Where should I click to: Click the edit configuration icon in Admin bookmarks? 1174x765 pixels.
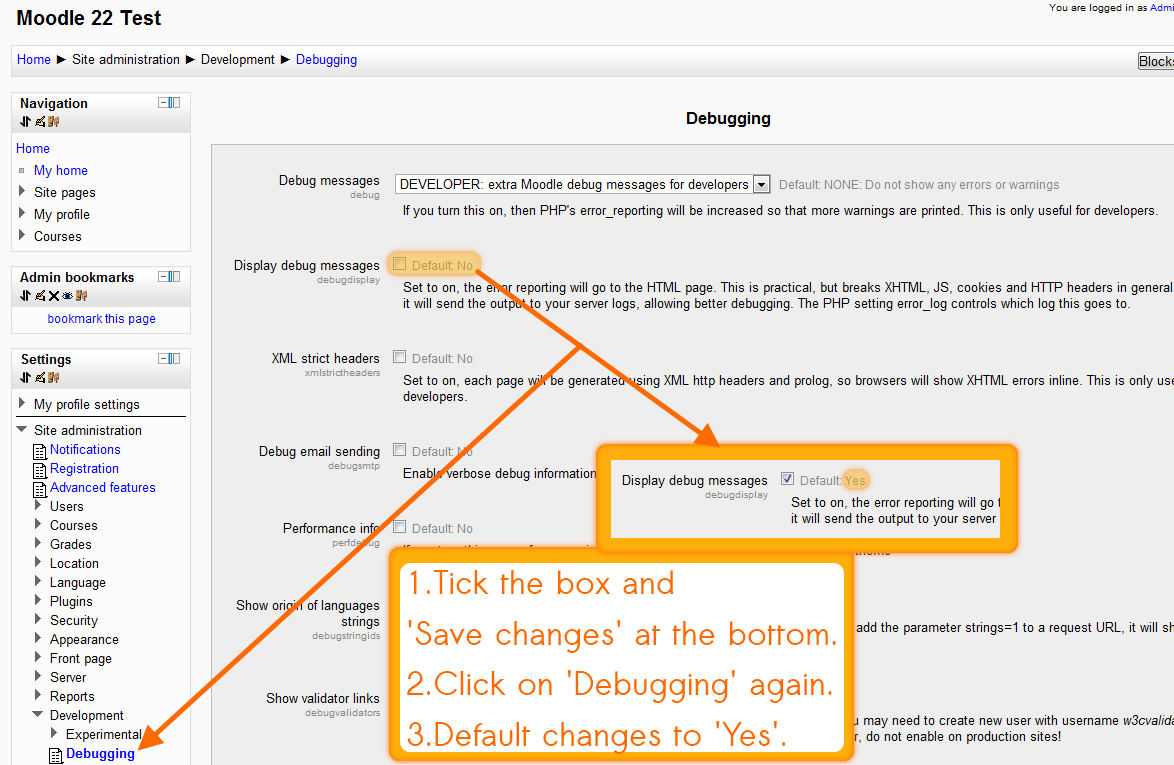click(40, 296)
